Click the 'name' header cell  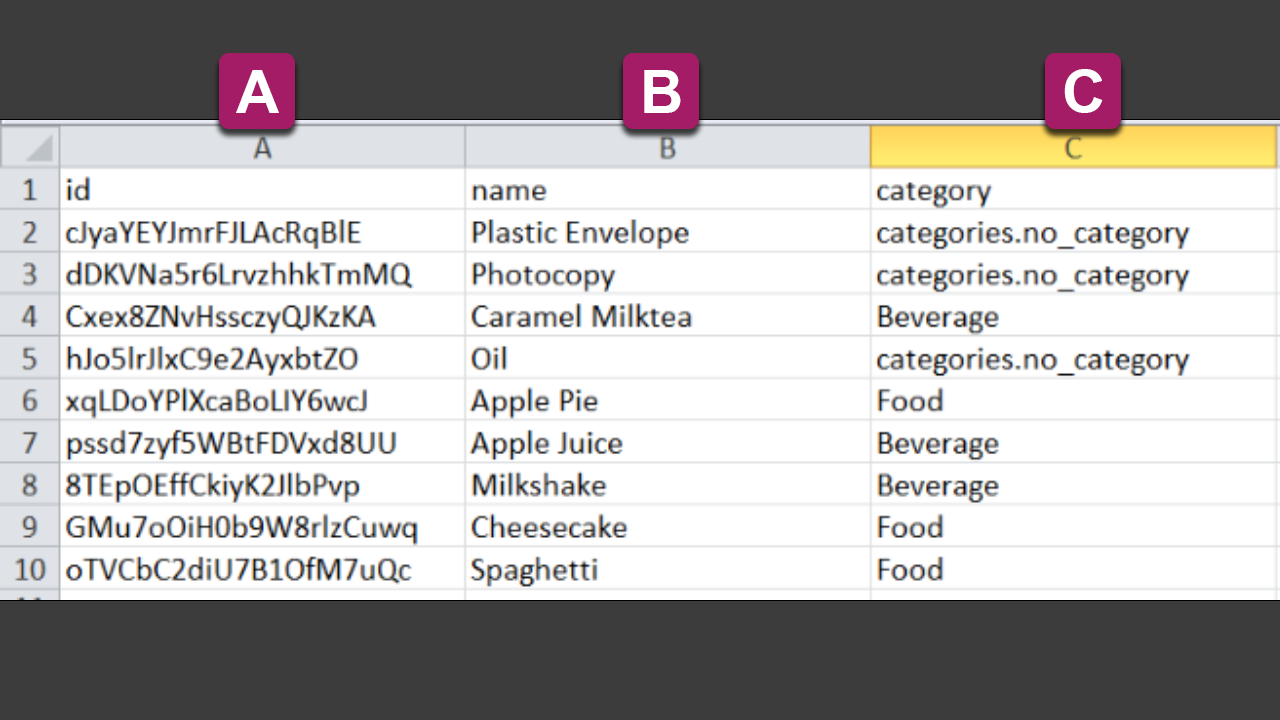668,189
